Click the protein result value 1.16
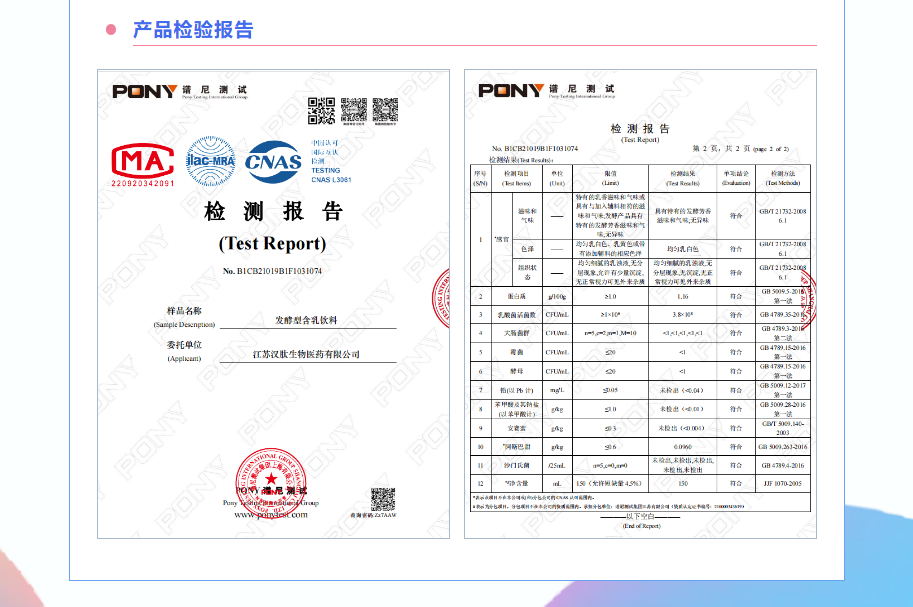Image resolution: width=913 pixels, height=607 pixels. pyautogui.click(x=682, y=297)
